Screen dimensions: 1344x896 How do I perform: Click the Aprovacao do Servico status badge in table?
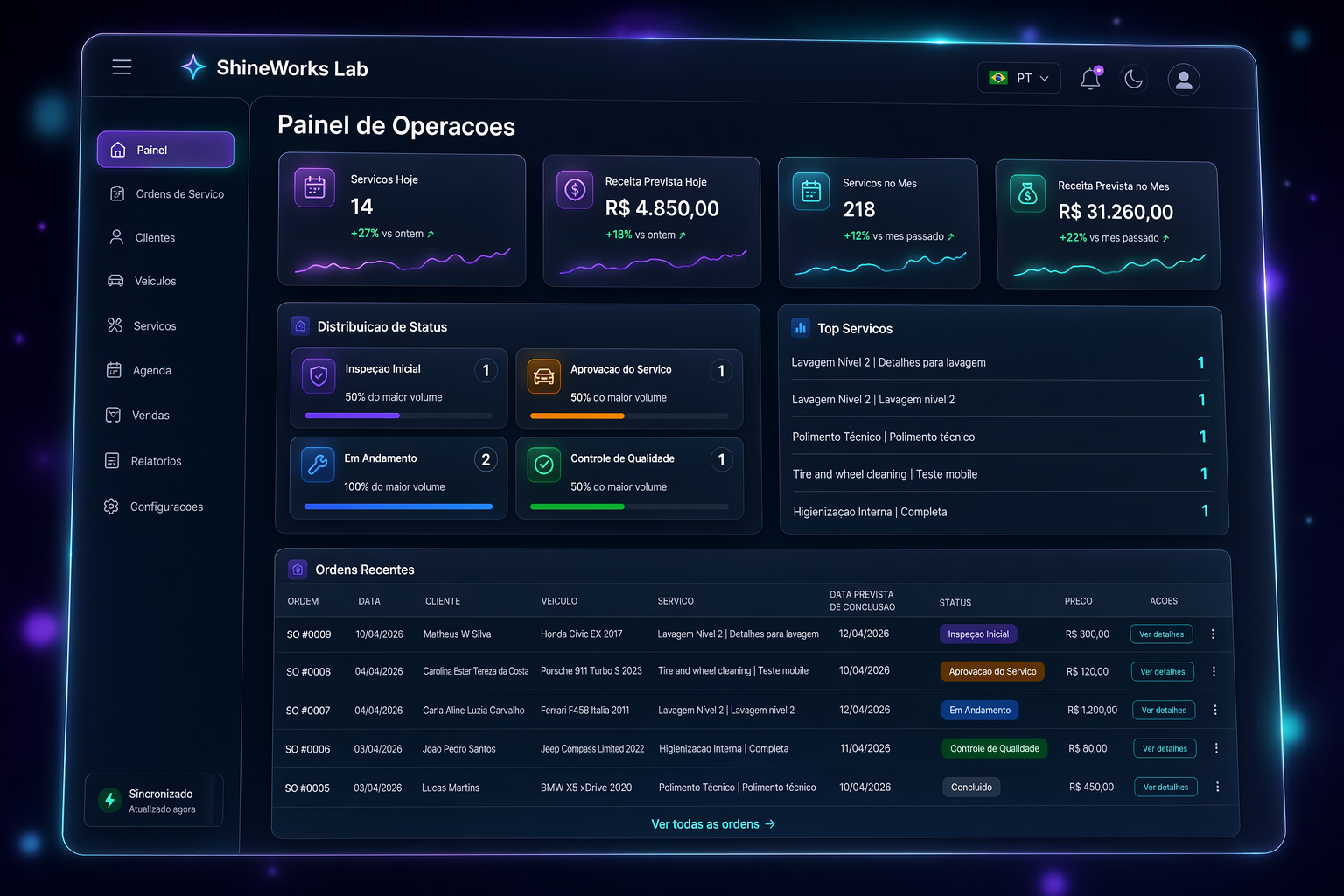pyautogui.click(x=992, y=672)
